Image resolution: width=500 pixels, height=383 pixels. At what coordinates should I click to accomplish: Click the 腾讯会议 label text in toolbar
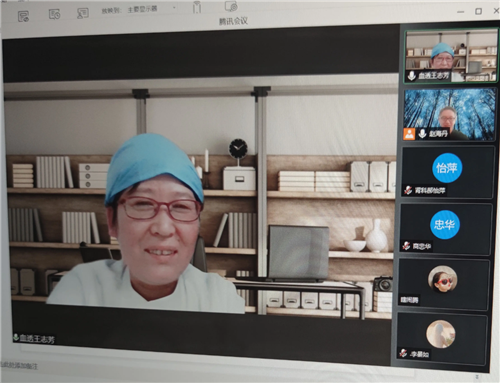click(233, 21)
